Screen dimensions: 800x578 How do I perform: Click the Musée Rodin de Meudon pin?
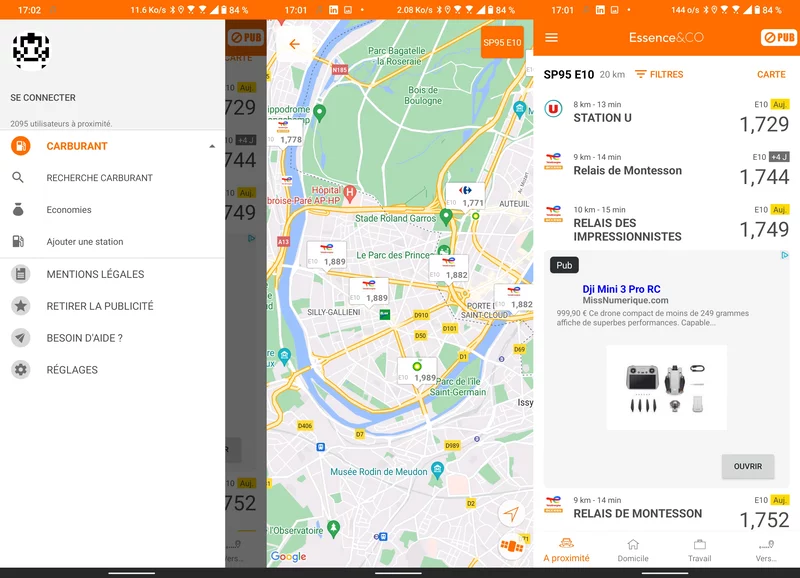point(437,470)
